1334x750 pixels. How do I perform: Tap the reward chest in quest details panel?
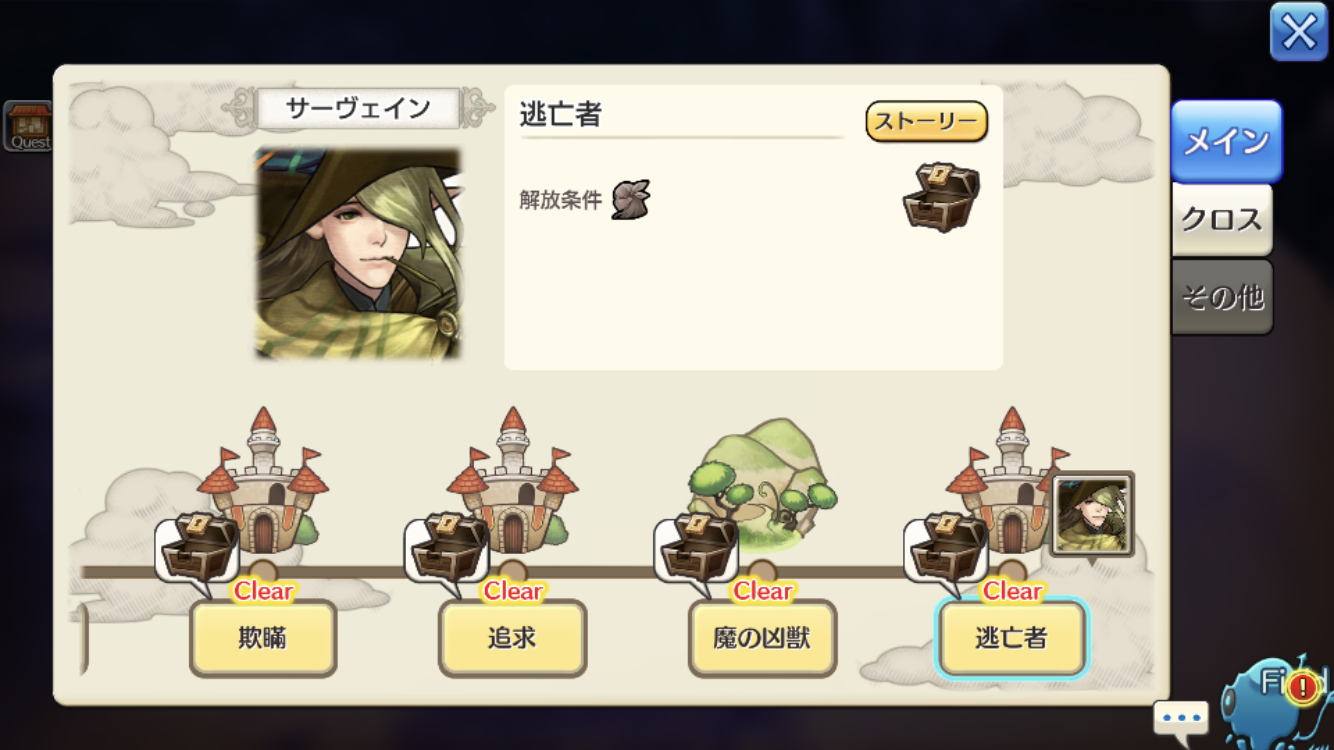(940, 197)
